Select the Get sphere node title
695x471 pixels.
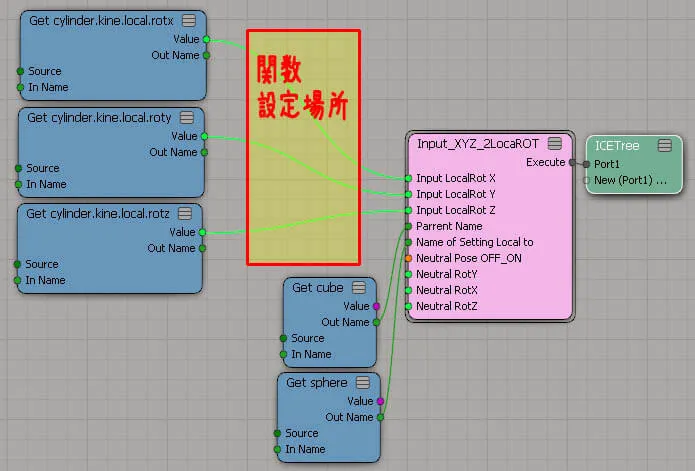click(316, 382)
